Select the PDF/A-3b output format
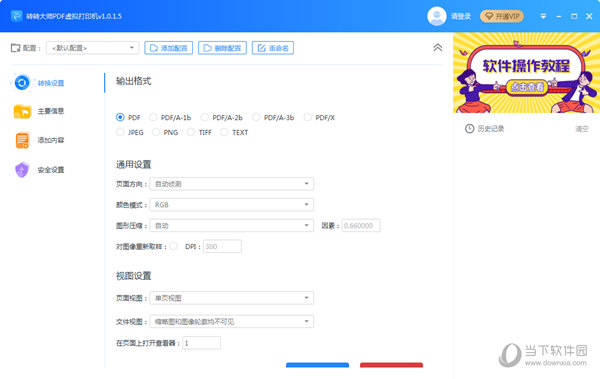The height and width of the screenshot is (379, 600). coord(256,117)
